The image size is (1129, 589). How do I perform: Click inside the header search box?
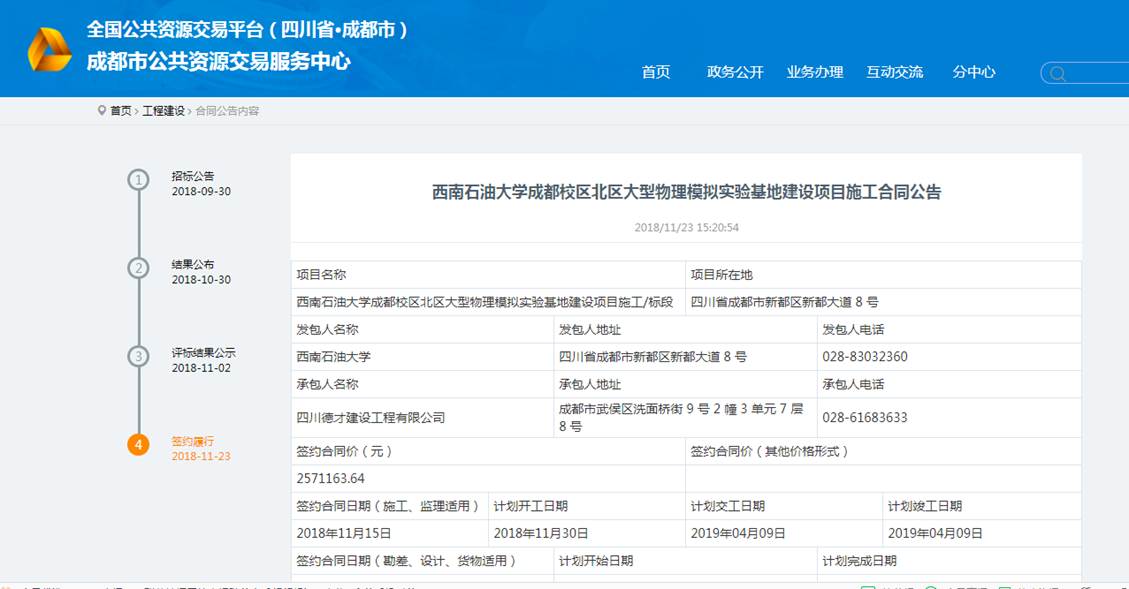click(x=1085, y=73)
